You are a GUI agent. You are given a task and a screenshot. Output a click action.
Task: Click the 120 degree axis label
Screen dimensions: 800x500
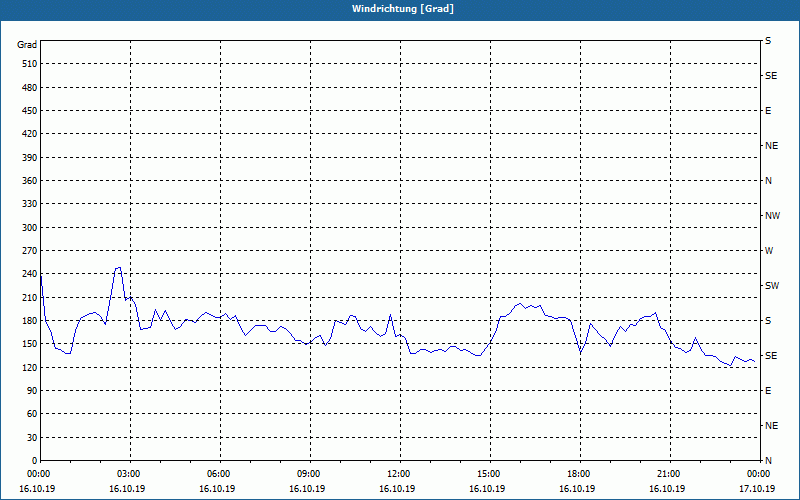[30, 367]
